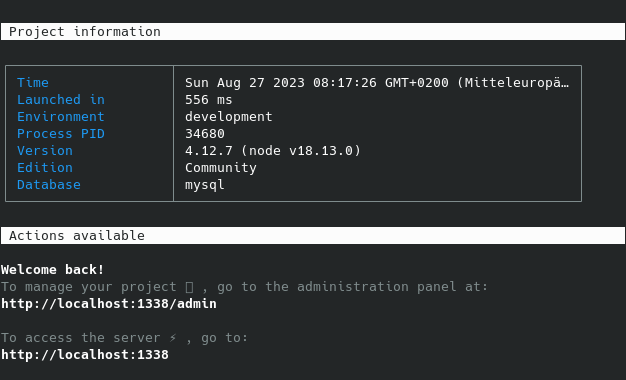
Task: Click the Launched in label
Action: (x=61, y=100)
